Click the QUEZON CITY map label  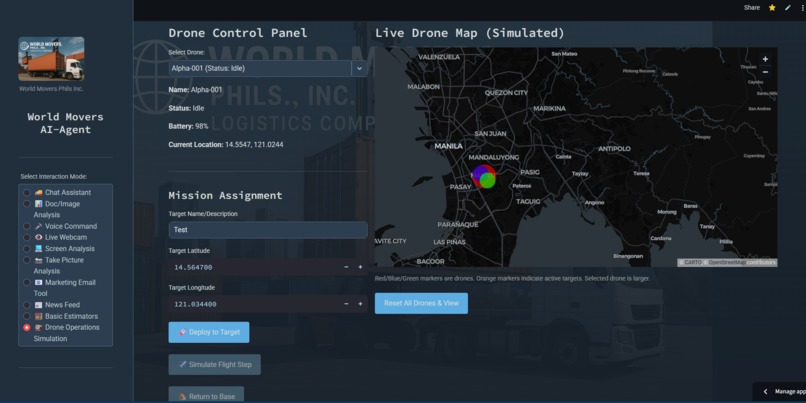[x=506, y=93]
